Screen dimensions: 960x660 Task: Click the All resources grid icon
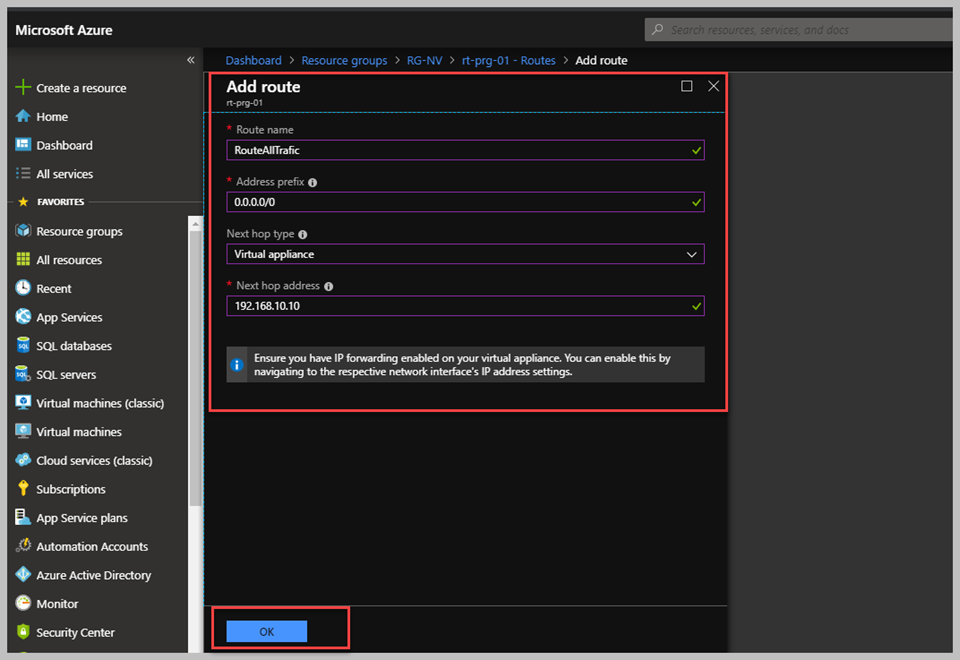pyautogui.click(x=23, y=259)
